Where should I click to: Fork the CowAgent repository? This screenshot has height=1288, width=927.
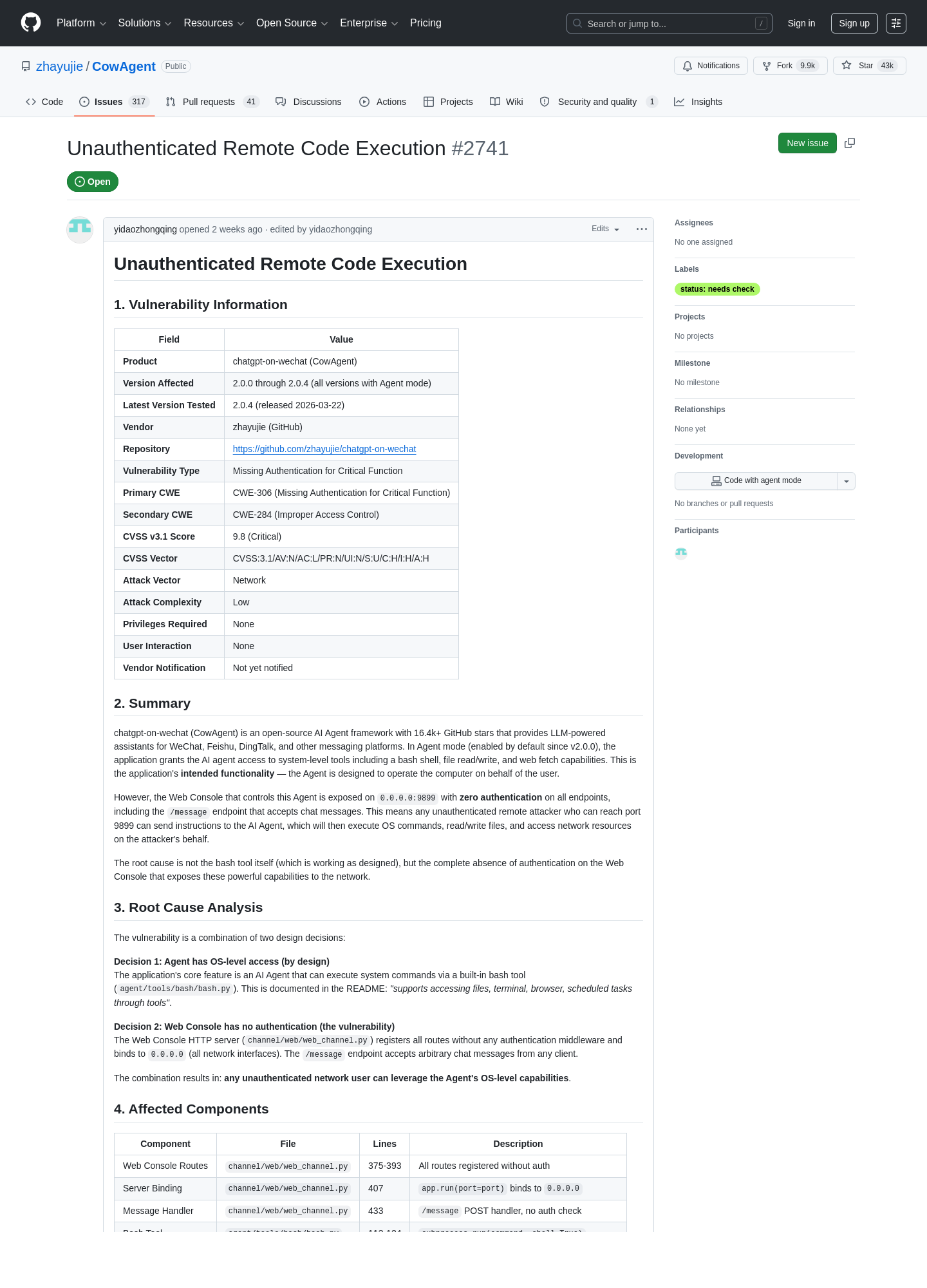pos(790,66)
